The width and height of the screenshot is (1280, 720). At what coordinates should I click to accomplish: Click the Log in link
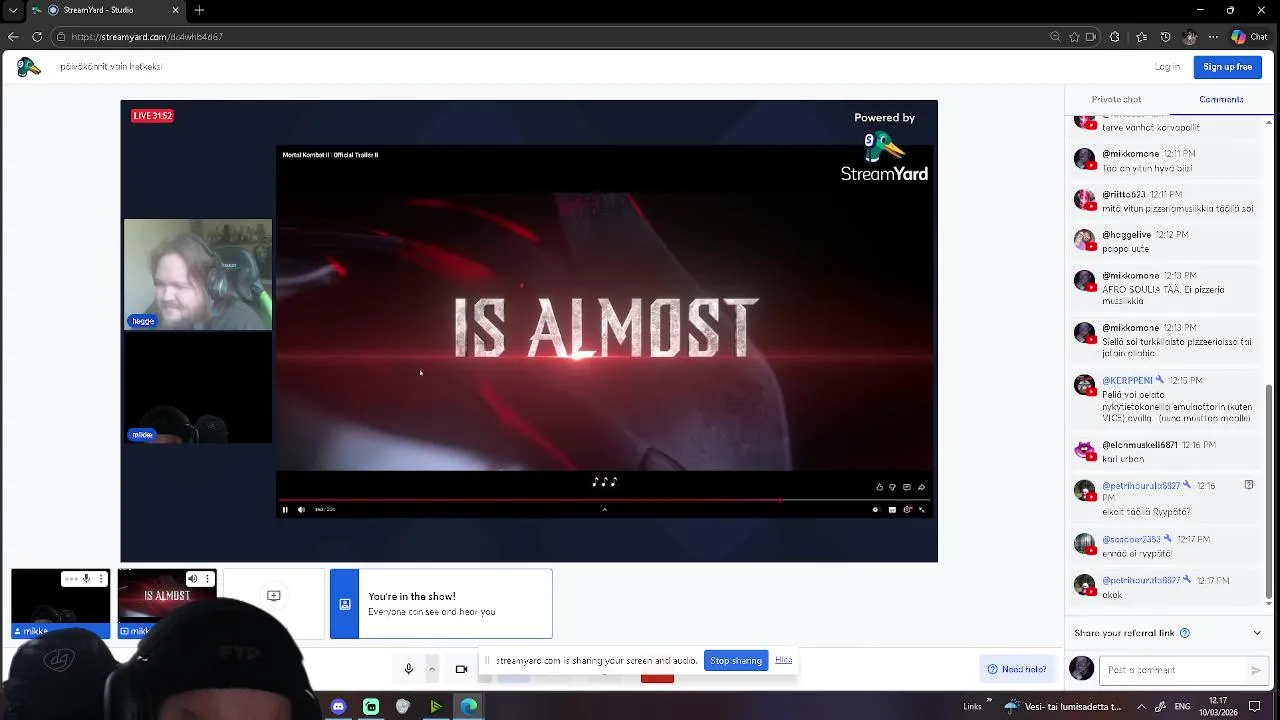[x=1167, y=67]
